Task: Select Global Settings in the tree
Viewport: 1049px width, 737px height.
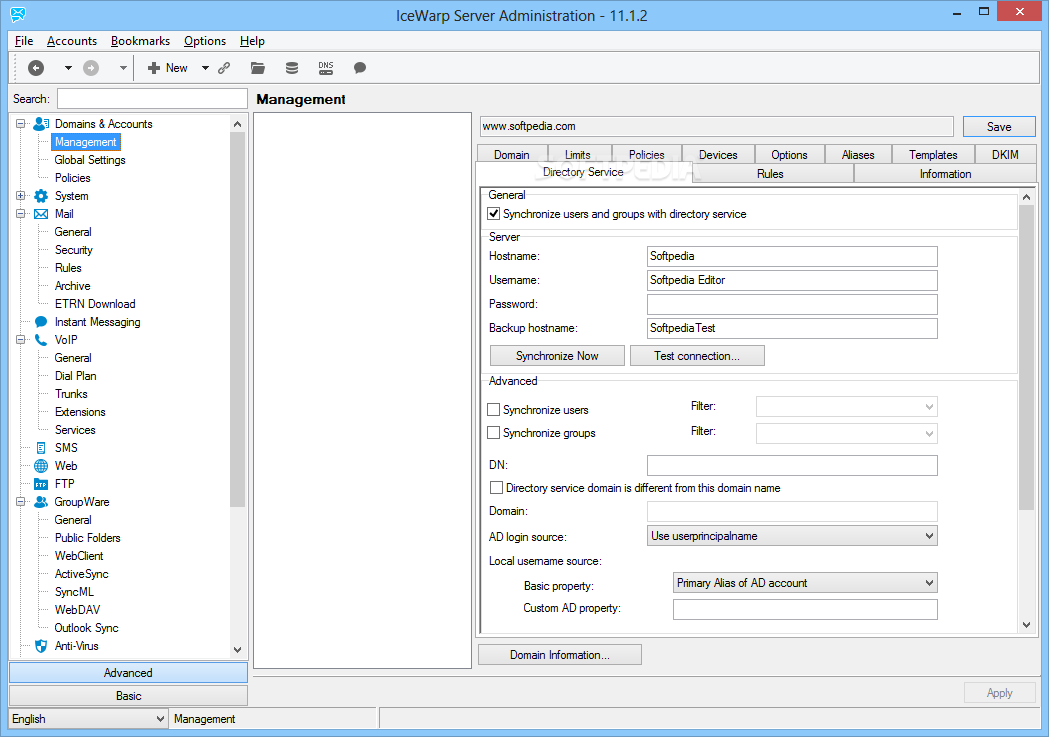Action: point(90,160)
